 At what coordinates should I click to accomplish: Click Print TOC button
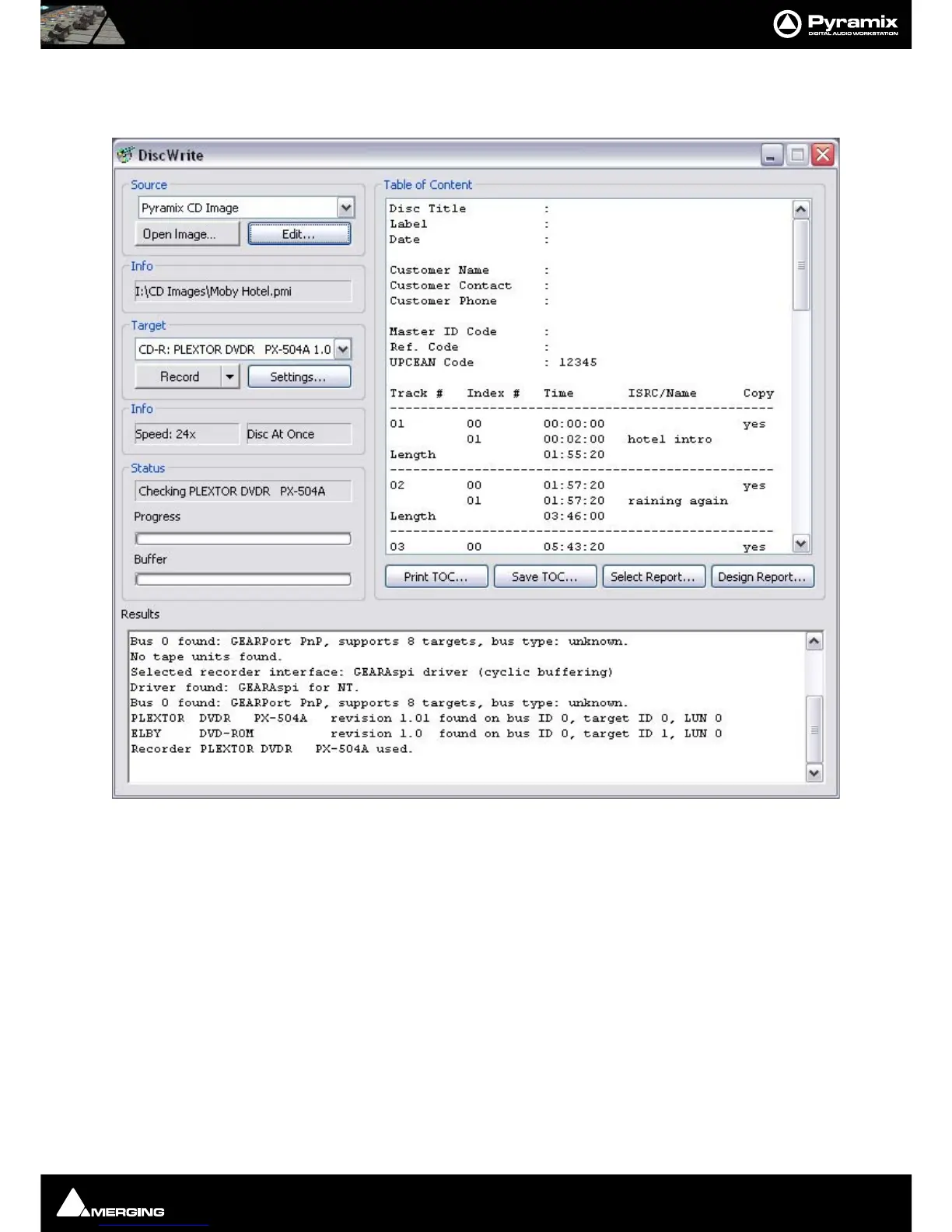click(436, 577)
